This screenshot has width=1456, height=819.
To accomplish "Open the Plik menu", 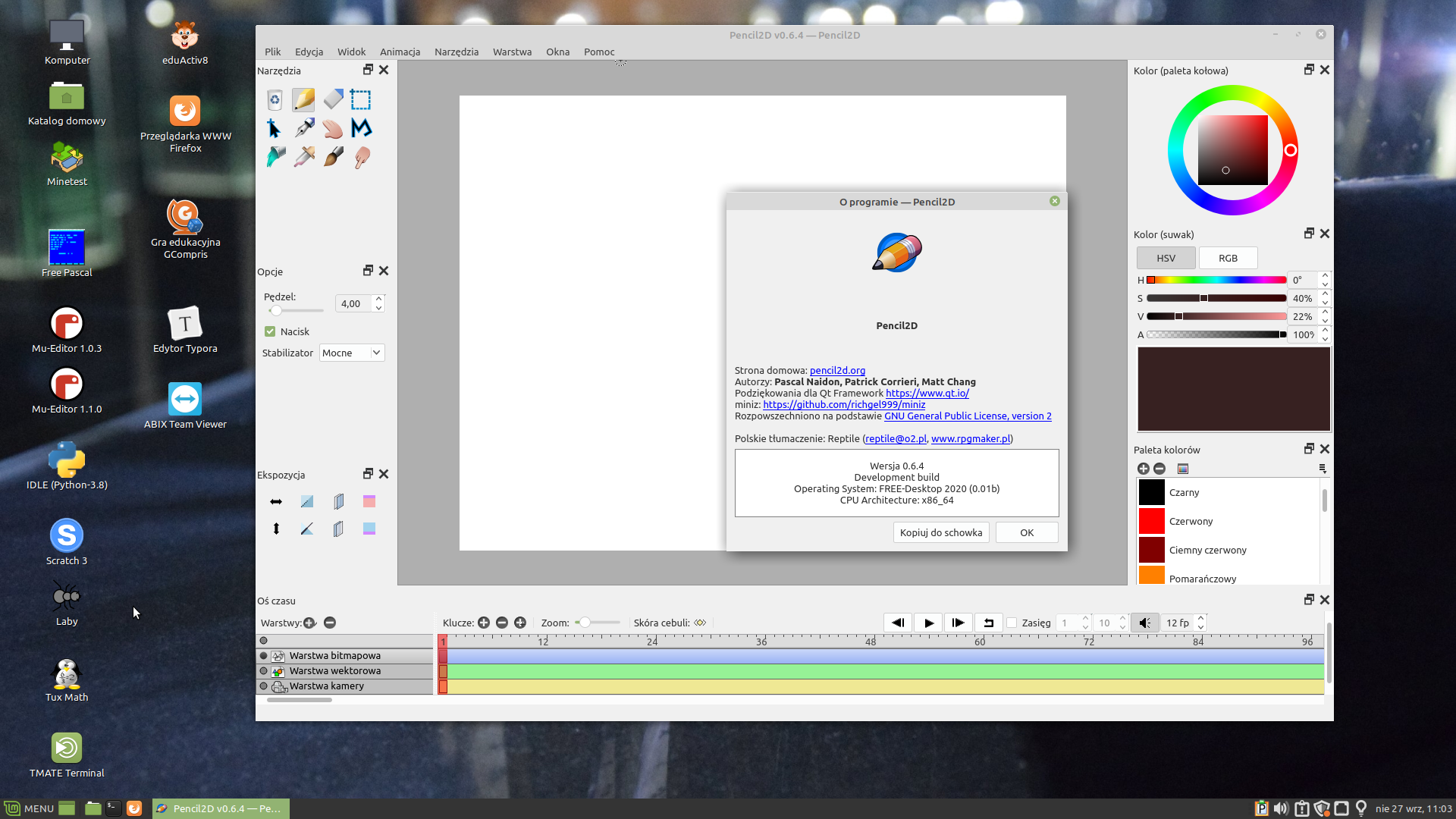I will click(273, 52).
